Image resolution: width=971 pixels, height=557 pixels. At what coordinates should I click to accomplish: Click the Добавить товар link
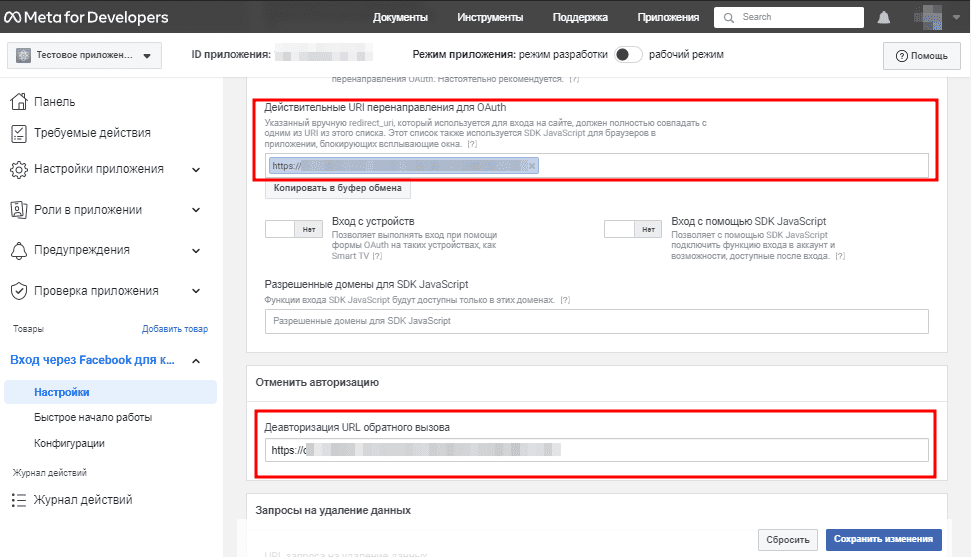pyautogui.click(x=175, y=329)
